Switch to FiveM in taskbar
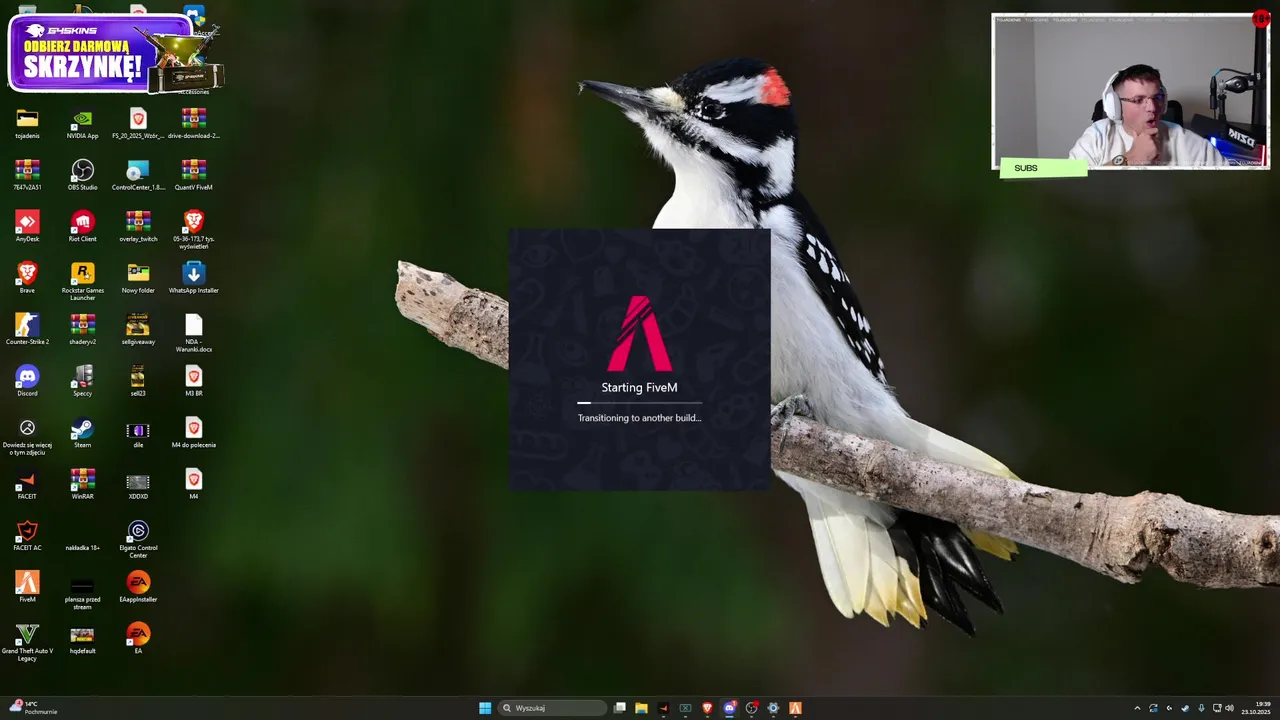 coord(795,708)
